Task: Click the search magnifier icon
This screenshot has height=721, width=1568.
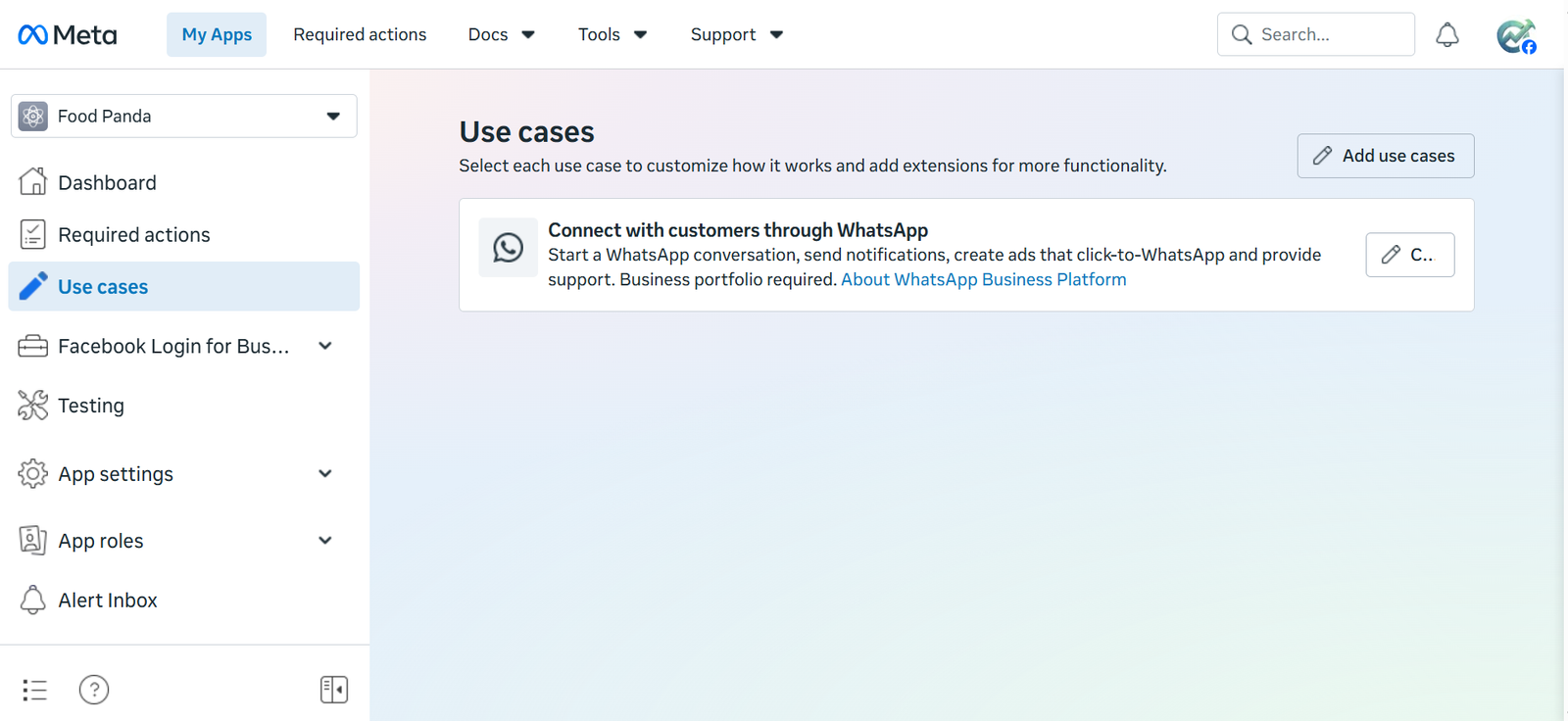Action: pyautogui.click(x=1242, y=34)
